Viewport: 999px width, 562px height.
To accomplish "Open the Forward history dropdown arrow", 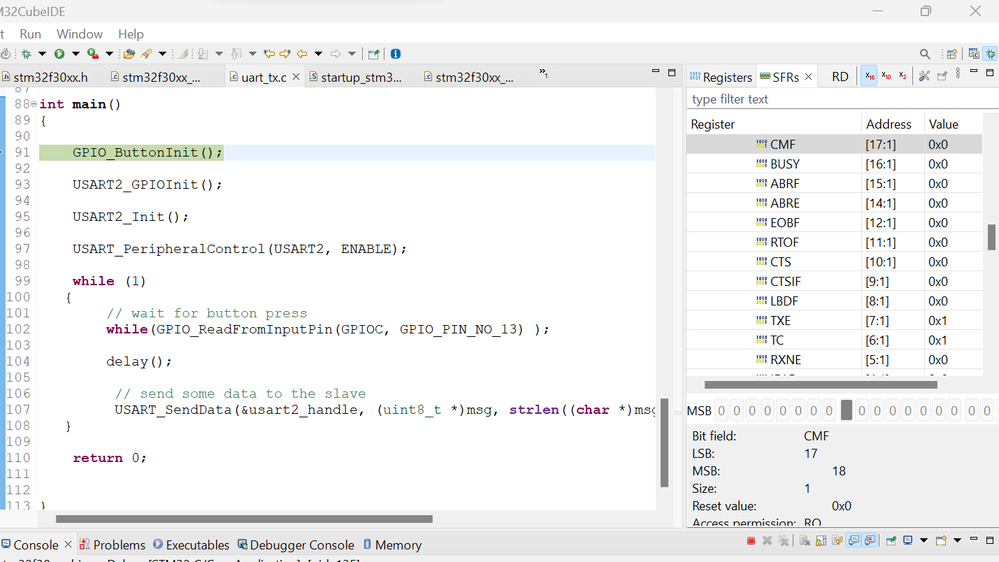I will click(352, 54).
